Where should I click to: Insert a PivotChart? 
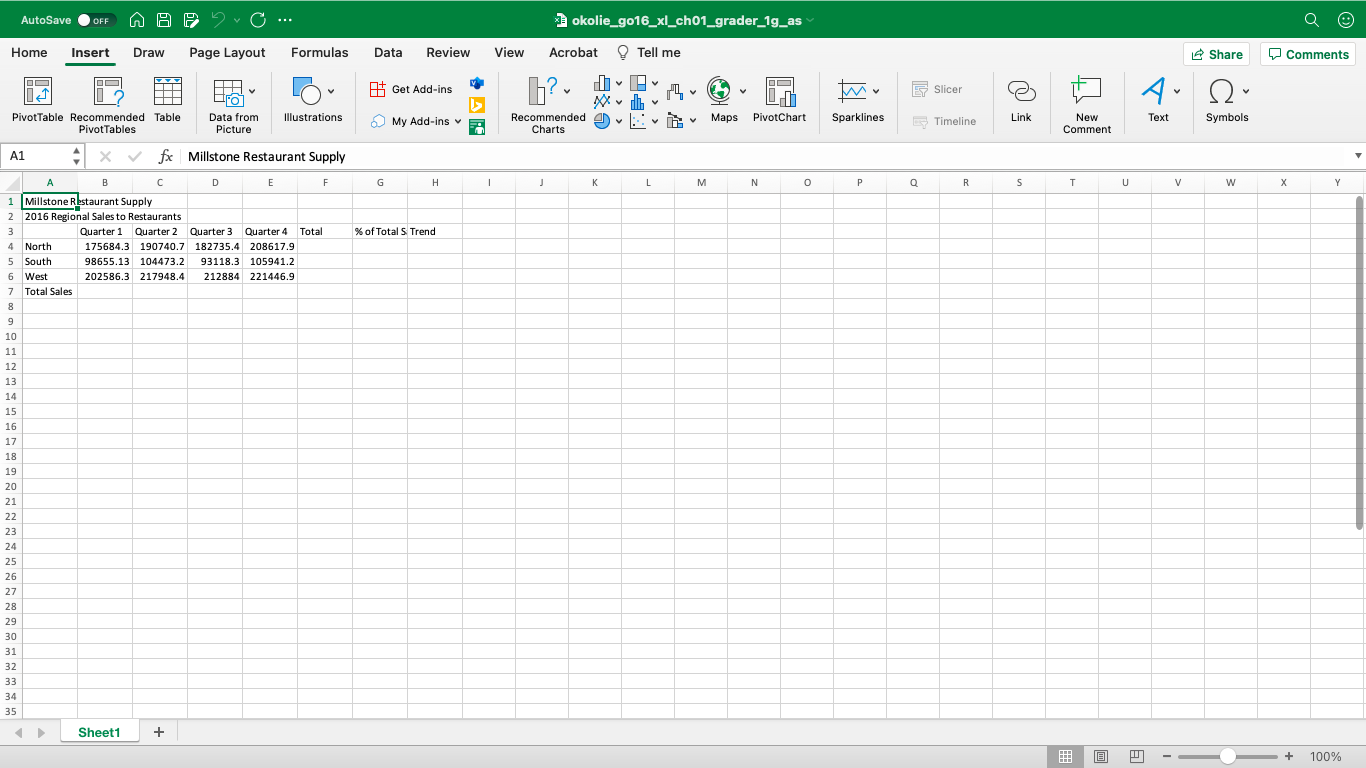[779, 101]
